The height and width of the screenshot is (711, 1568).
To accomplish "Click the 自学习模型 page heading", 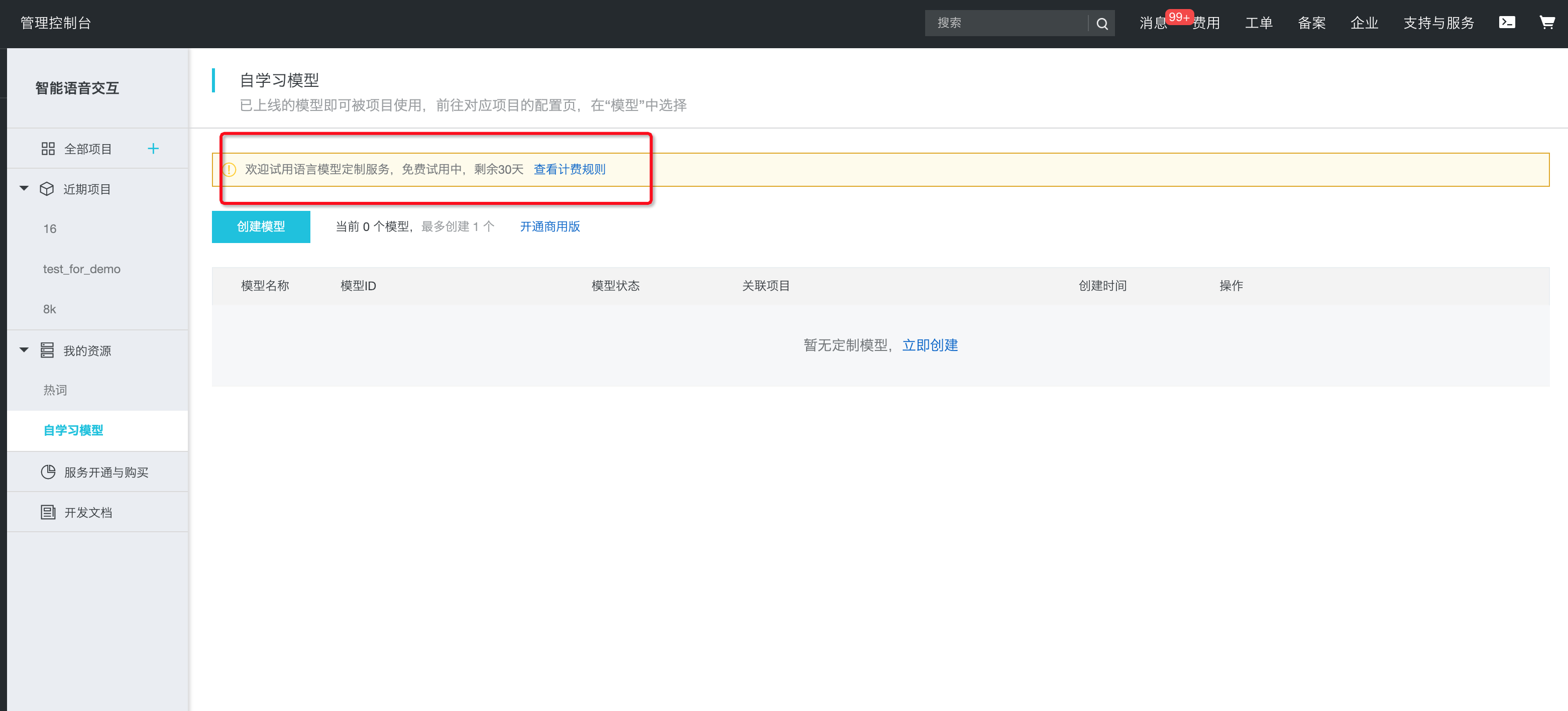I will click(279, 80).
